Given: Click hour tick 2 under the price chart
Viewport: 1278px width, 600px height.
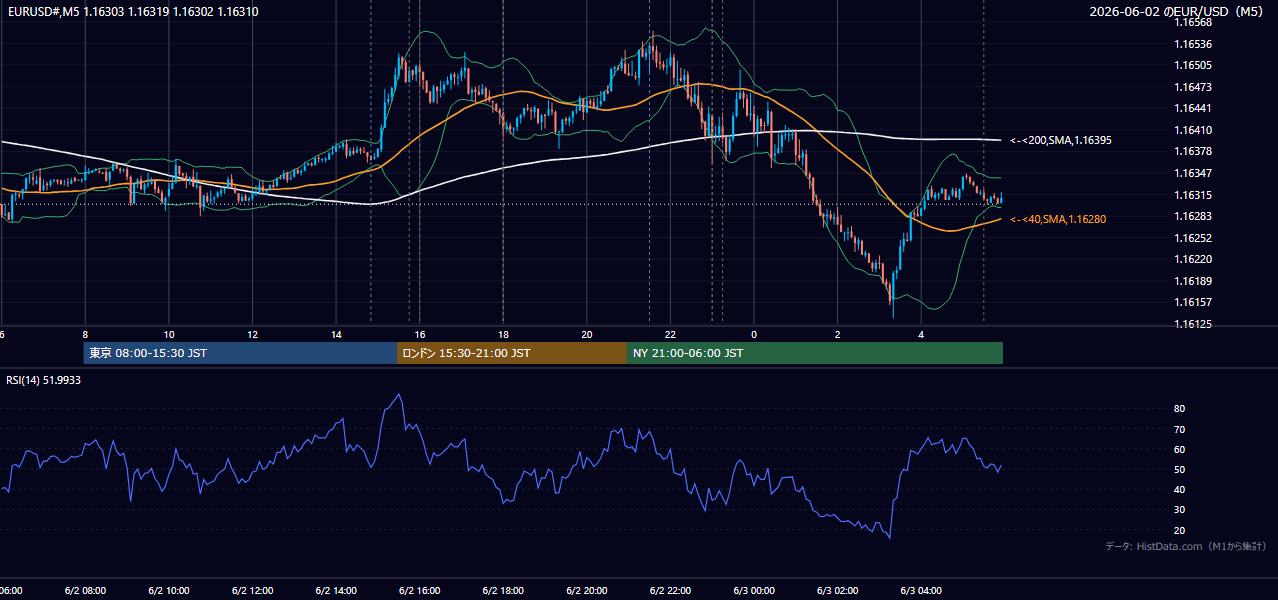Looking at the screenshot, I should click(x=838, y=334).
